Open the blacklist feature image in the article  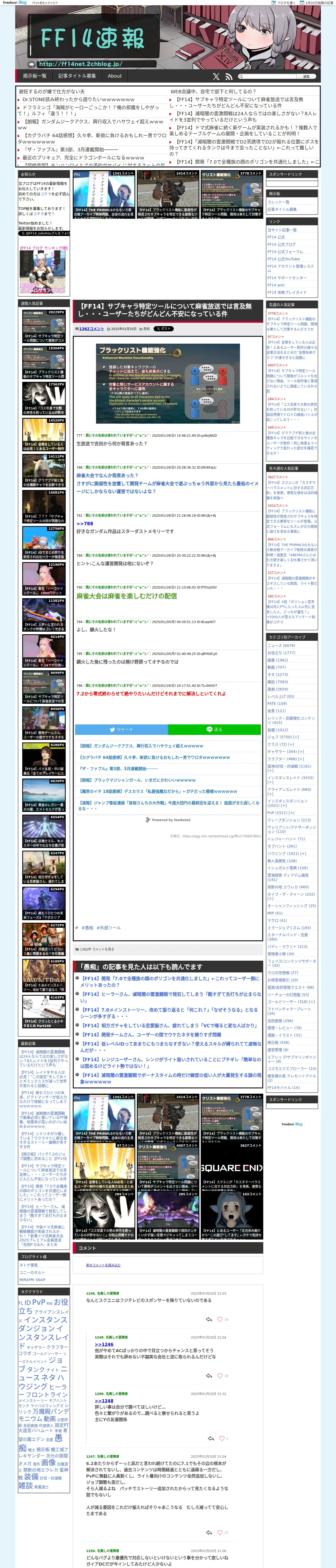167,383
